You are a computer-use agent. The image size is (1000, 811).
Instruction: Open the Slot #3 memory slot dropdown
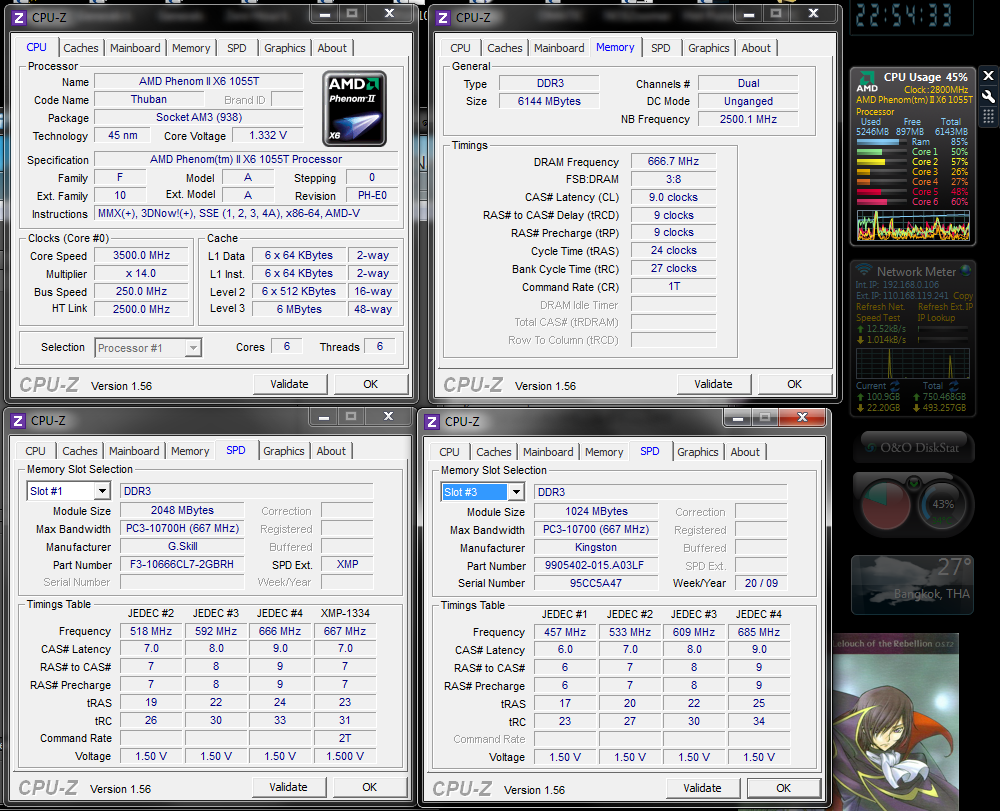click(x=517, y=492)
